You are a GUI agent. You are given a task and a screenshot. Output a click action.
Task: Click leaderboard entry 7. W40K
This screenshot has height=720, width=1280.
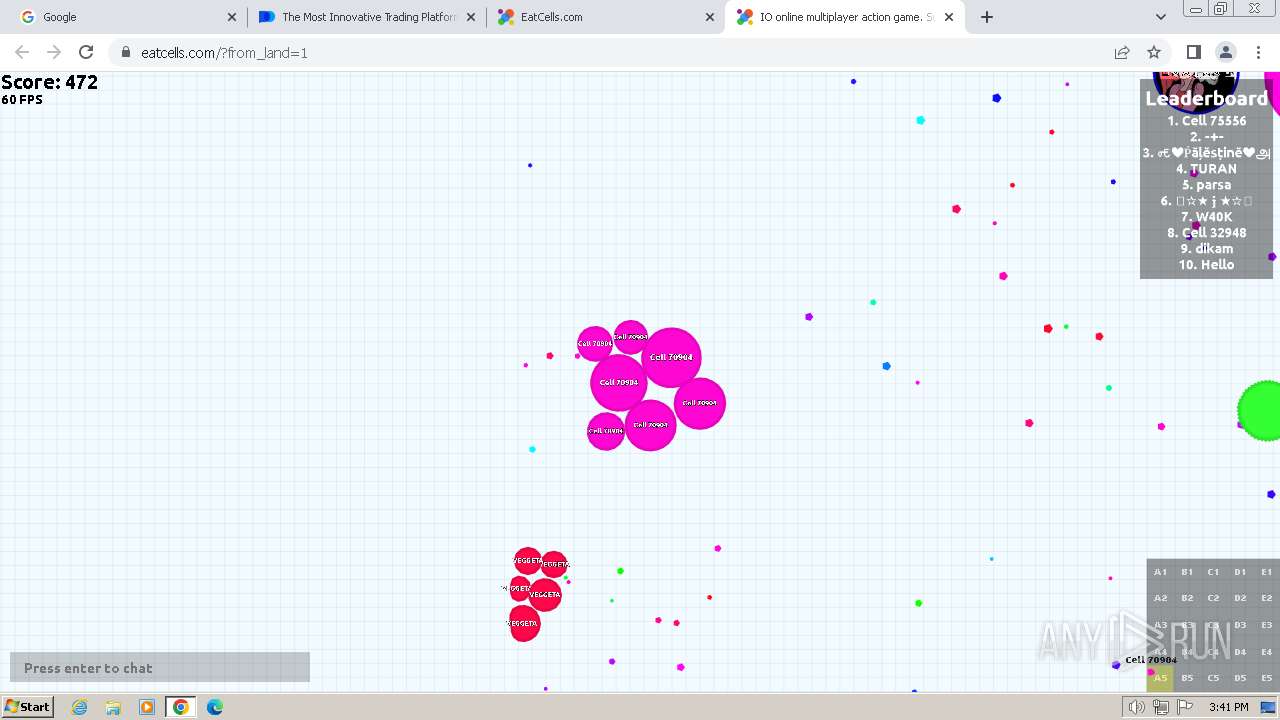pyautogui.click(x=1206, y=217)
